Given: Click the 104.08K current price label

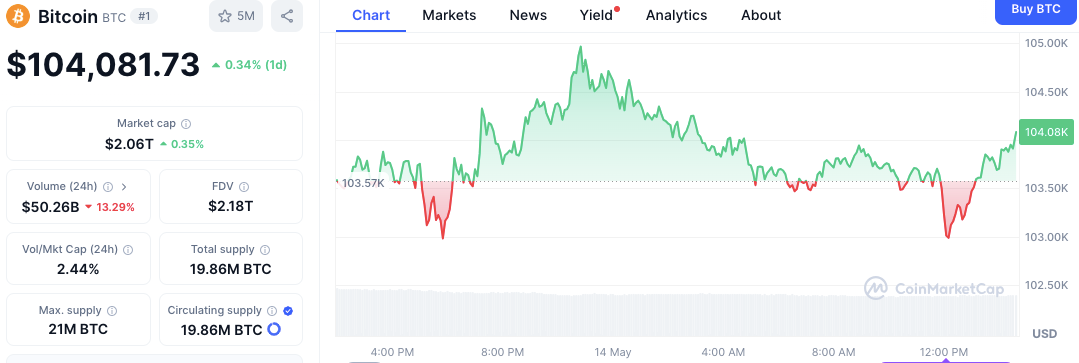Looking at the screenshot, I should pyautogui.click(x=1046, y=132).
